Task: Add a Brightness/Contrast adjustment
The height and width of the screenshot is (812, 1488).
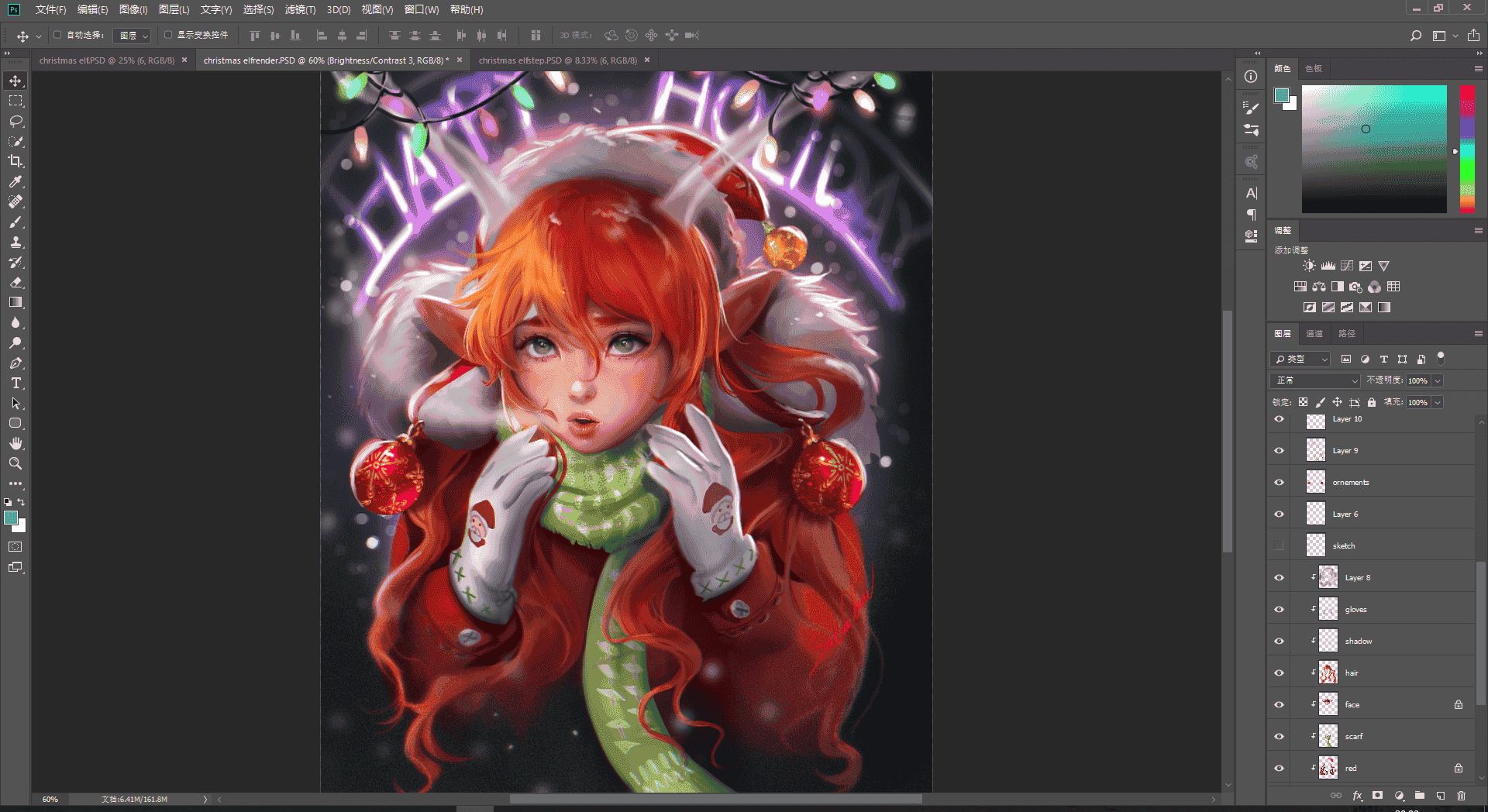Action: 1309,266
